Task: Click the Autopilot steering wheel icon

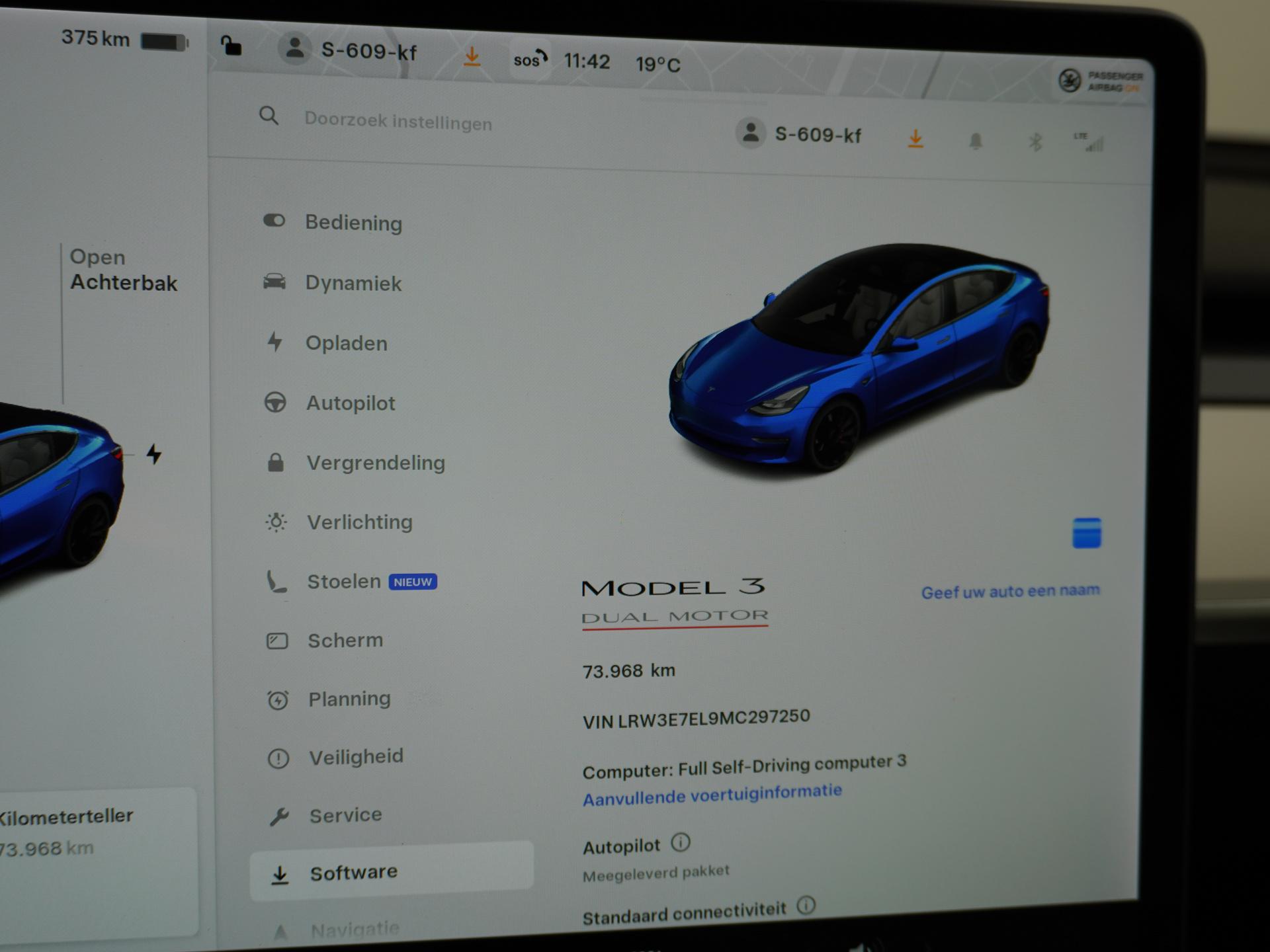Action: [x=275, y=402]
